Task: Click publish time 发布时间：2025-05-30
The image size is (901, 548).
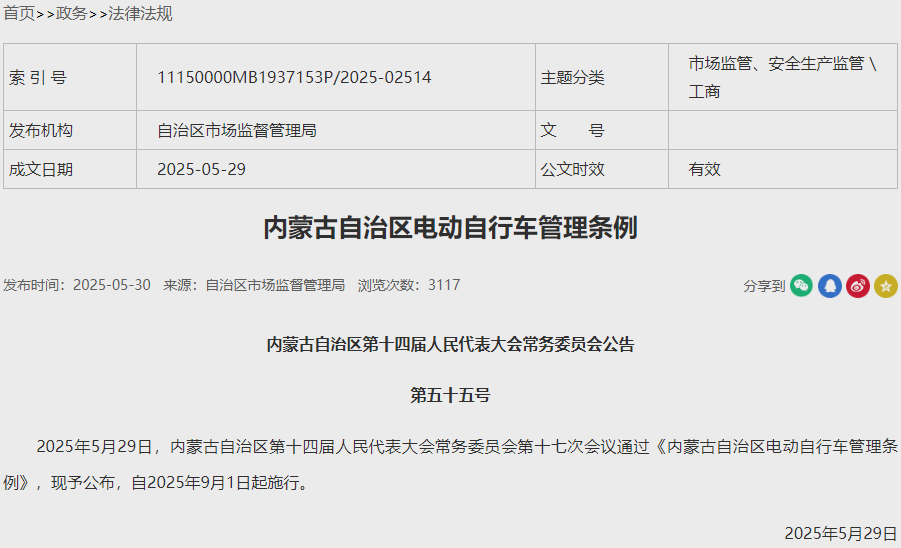Action: 77,285
